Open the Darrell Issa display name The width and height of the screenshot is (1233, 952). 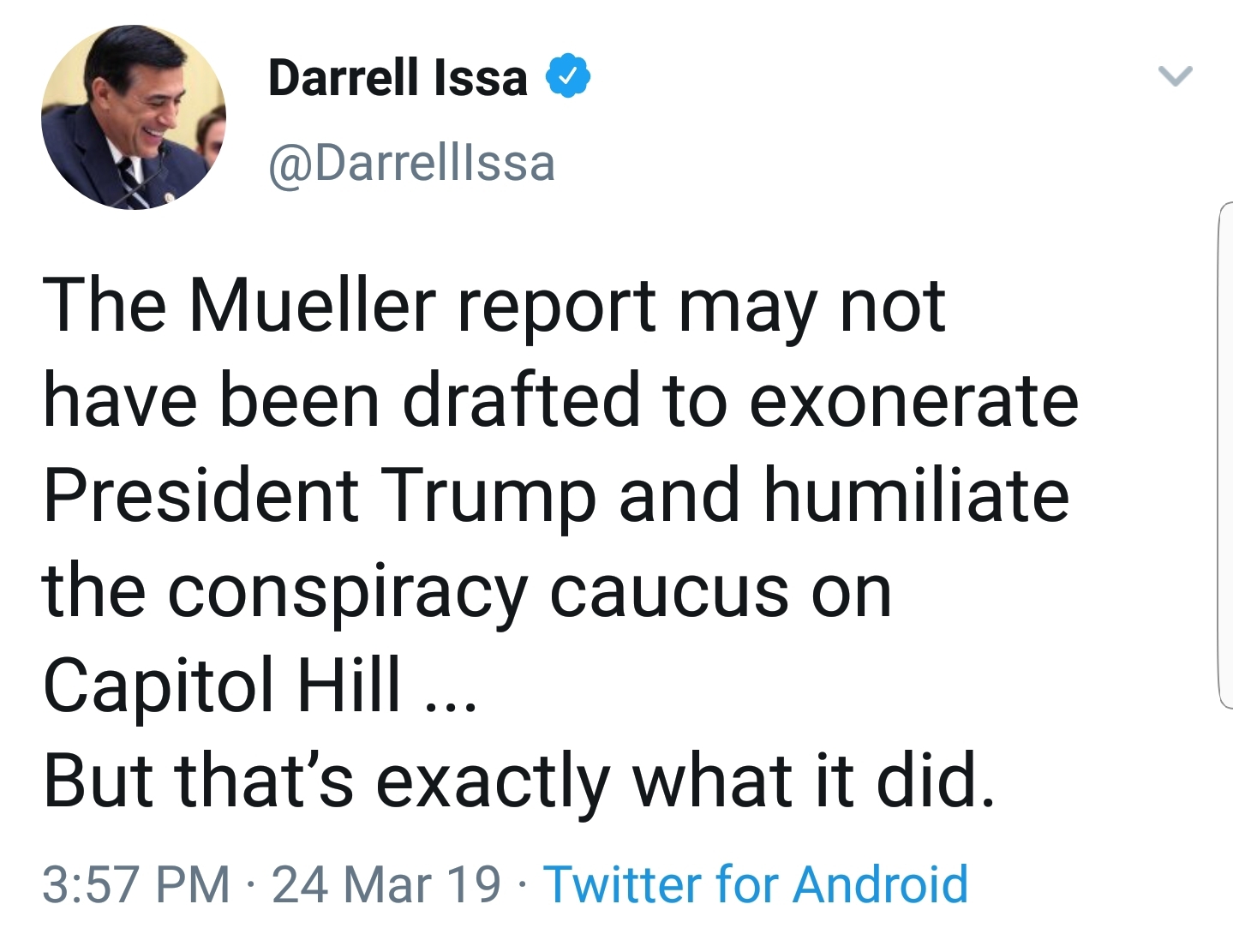(x=398, y=77)
